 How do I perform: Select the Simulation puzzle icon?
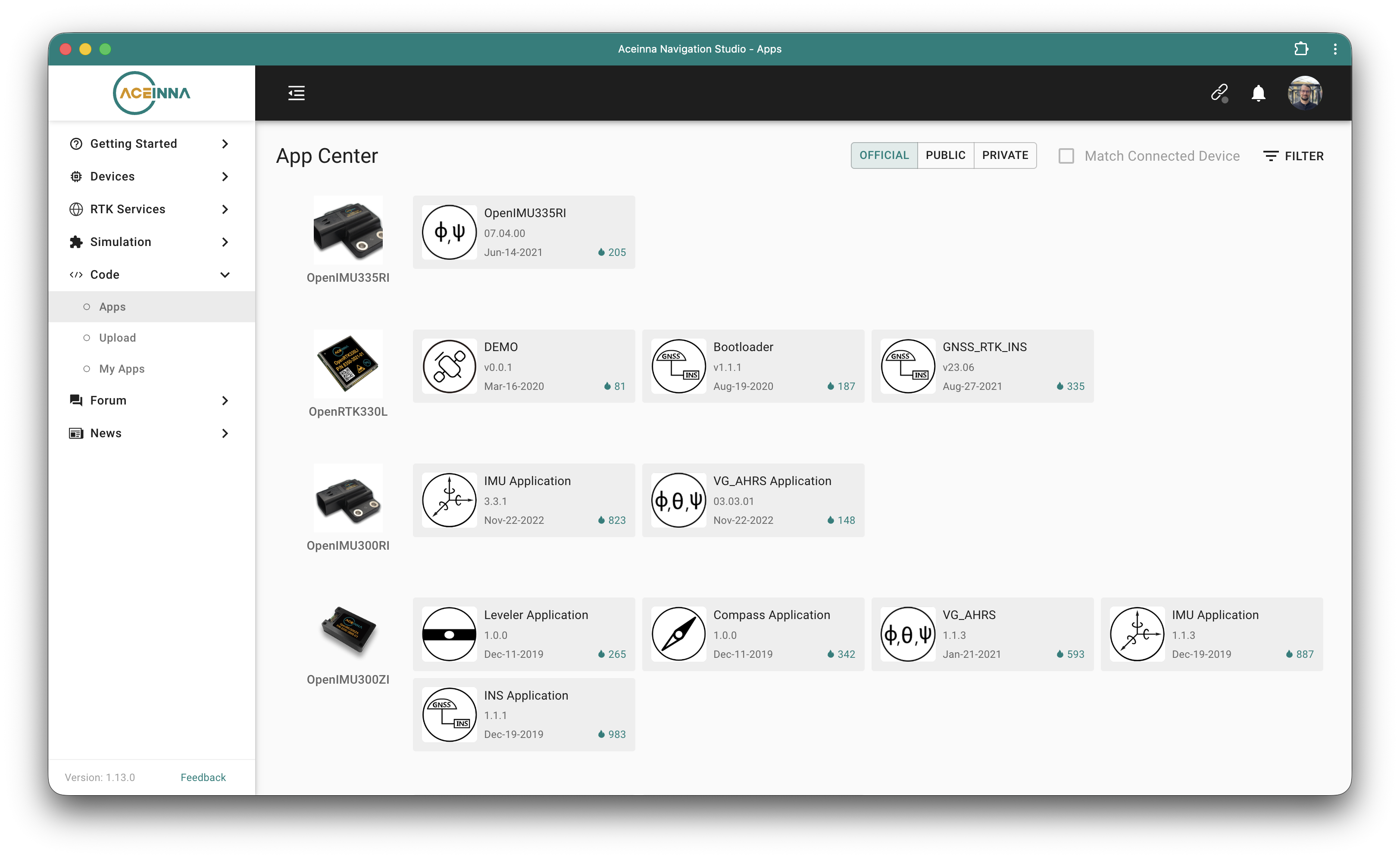[x=76, y=241]
